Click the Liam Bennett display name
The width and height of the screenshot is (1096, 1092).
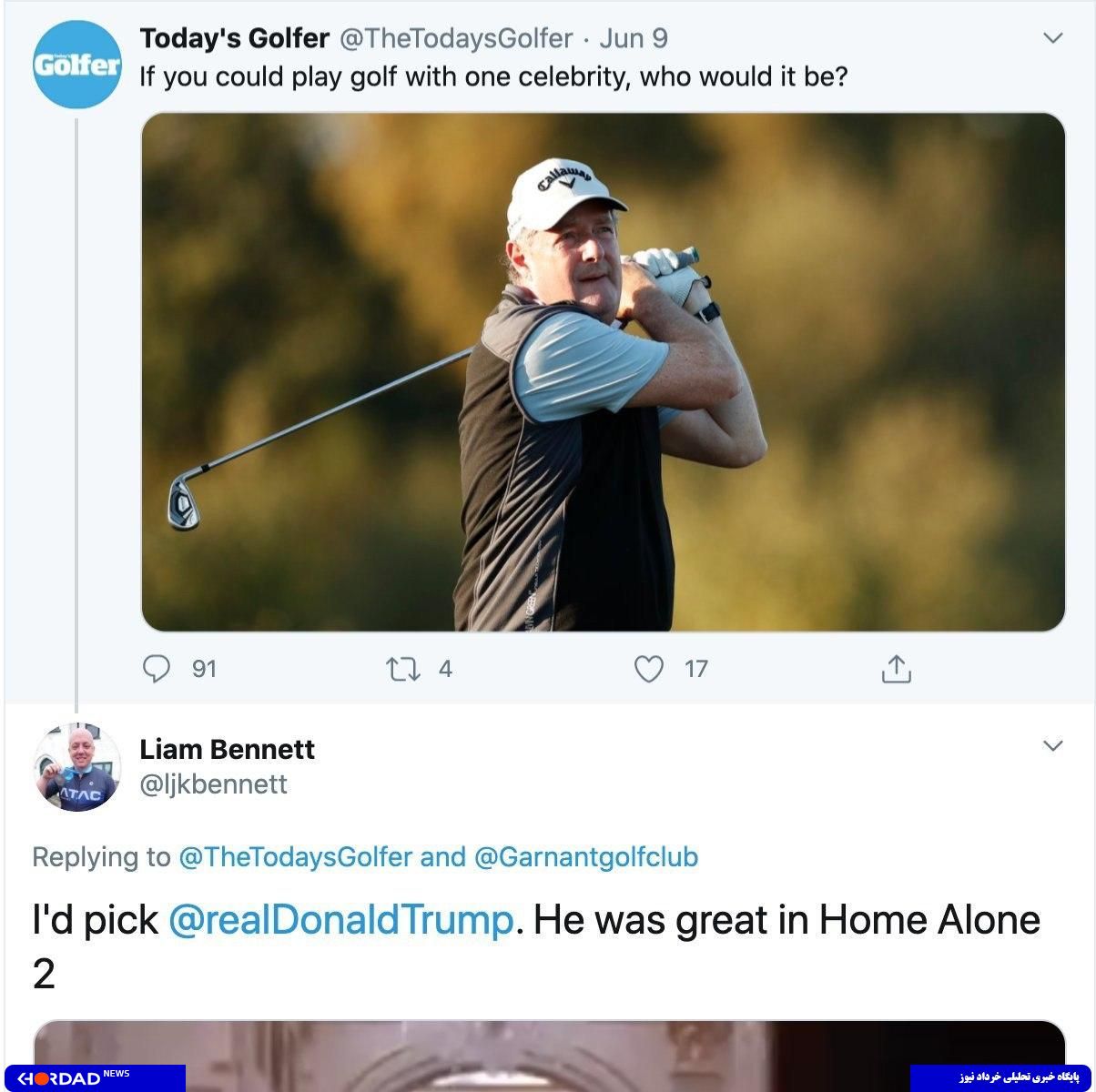228,749
